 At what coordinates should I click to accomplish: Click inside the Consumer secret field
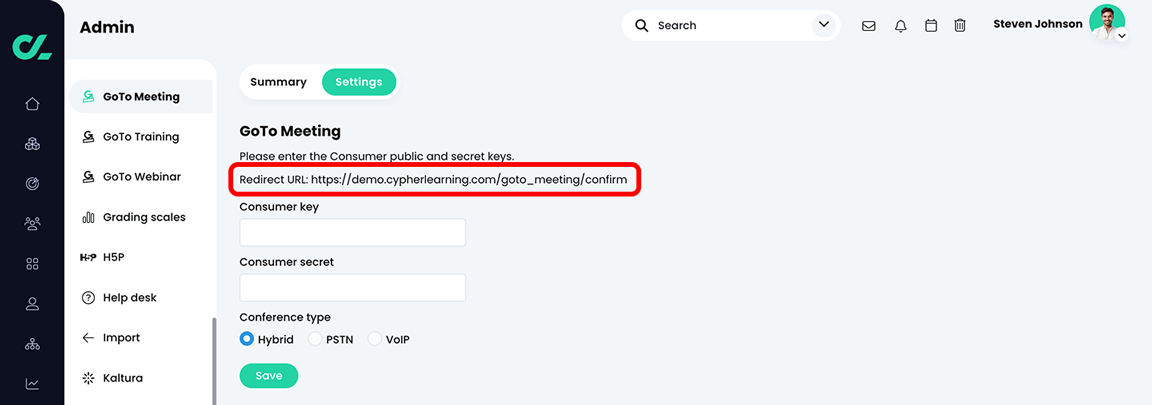(x=353, y=287)
